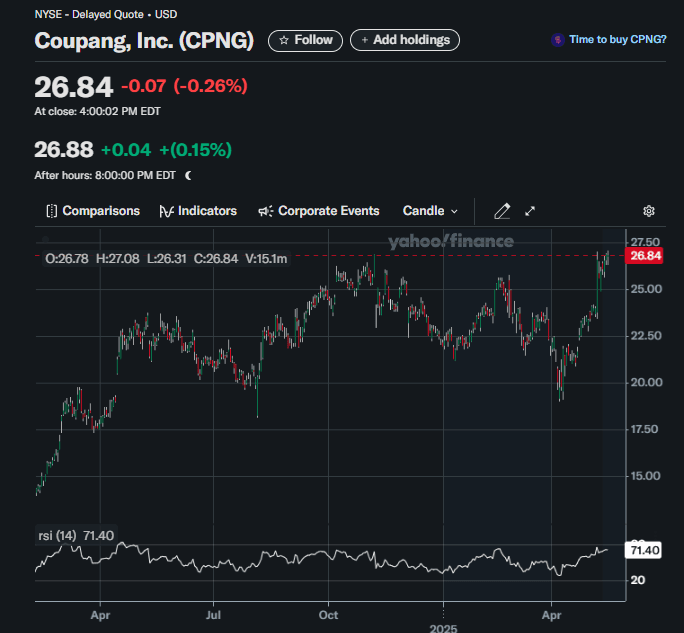
Task: Expand chart to full screen icon
Action: coord(530,211)
